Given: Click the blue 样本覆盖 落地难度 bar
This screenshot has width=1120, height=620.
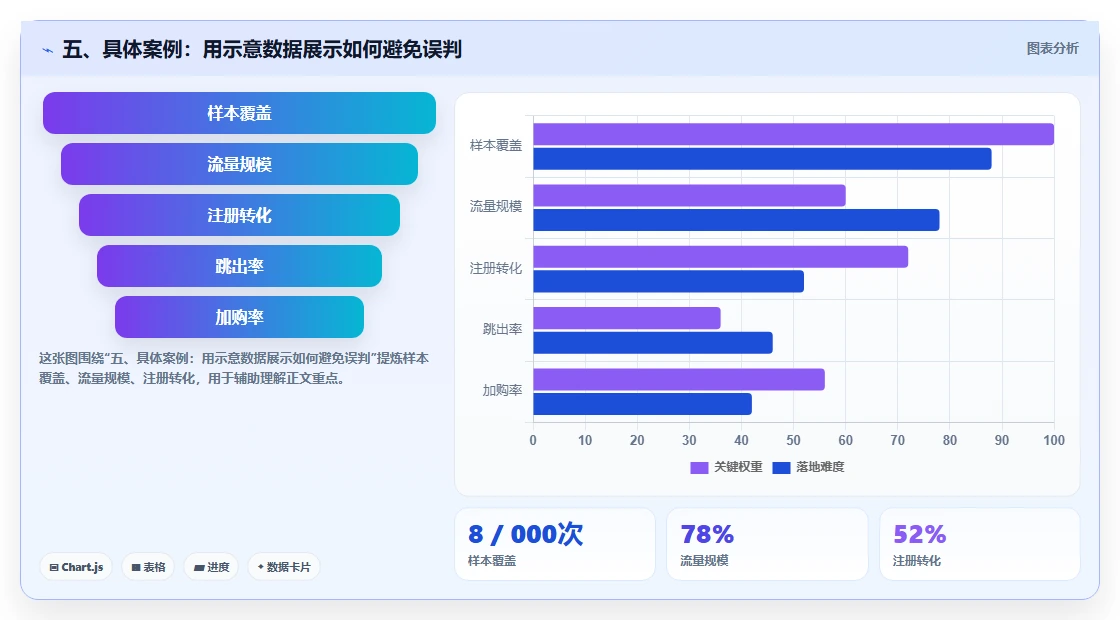Looking at the screenshot, I should pos(762,159).
